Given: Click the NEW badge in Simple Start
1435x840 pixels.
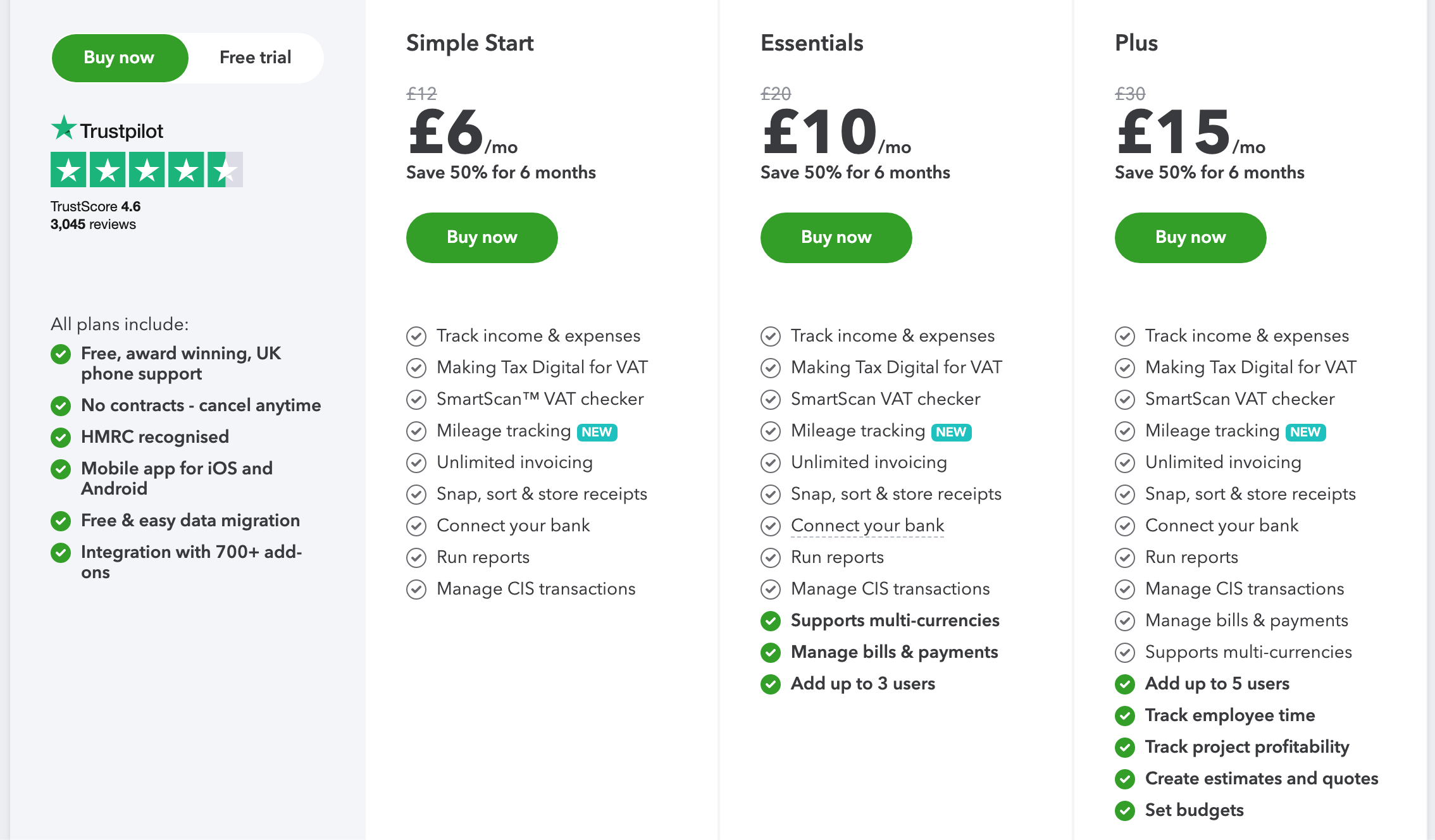Looking at the screenshot, I should click(x=597, y=432).
